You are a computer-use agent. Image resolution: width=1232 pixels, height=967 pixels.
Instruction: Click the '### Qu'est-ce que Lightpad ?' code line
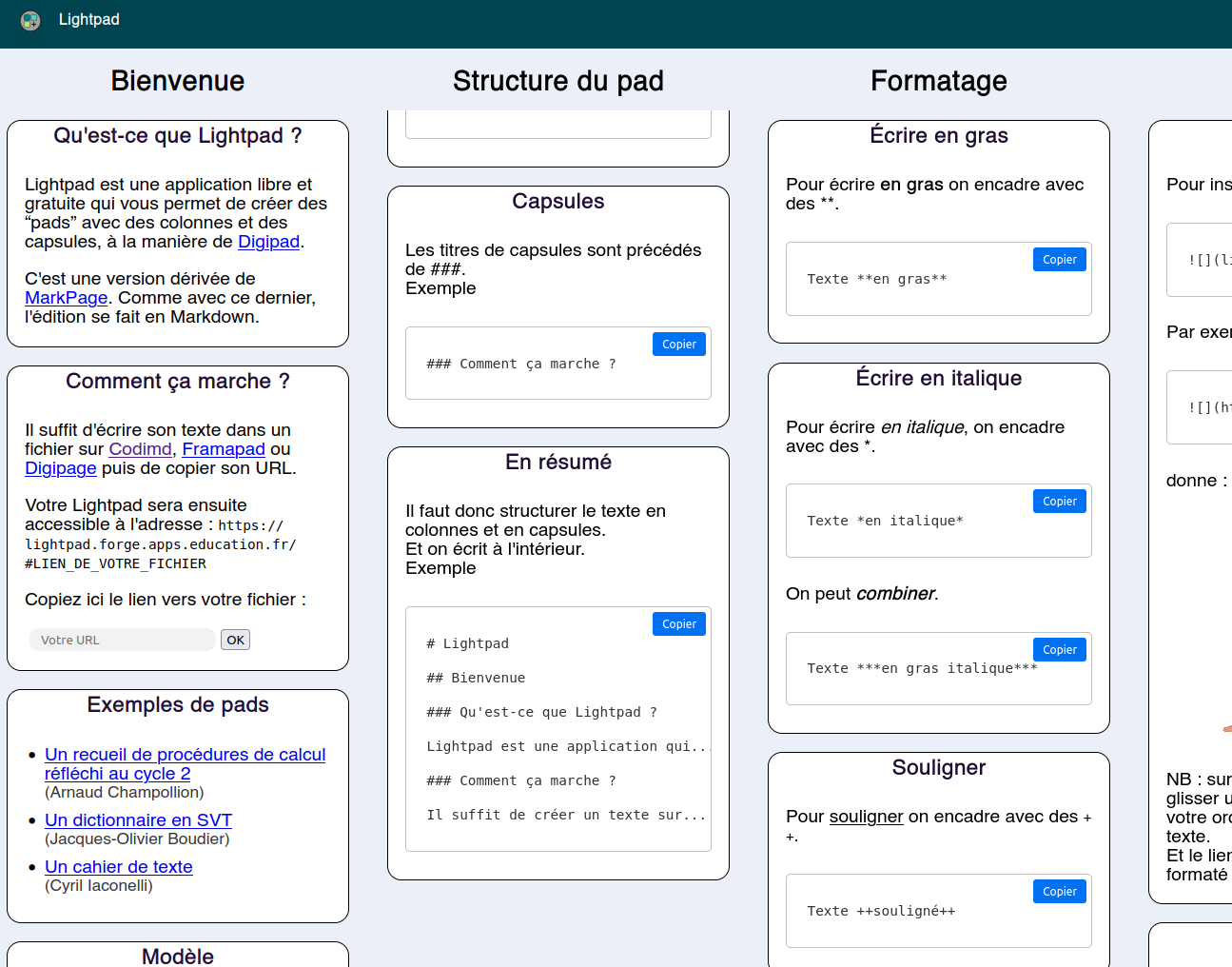pyautogui.click(x=541, y=712)
